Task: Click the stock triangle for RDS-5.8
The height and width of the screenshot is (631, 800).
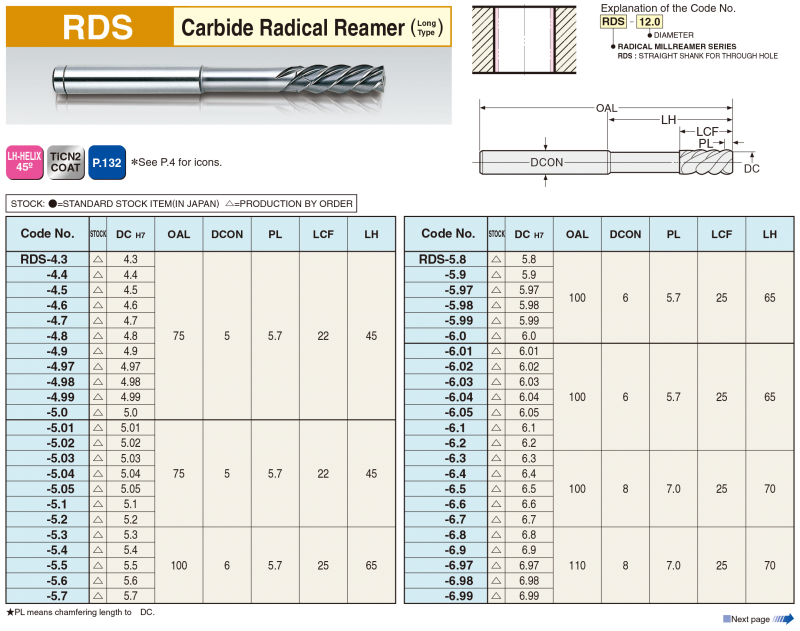Action: (497, 259)
